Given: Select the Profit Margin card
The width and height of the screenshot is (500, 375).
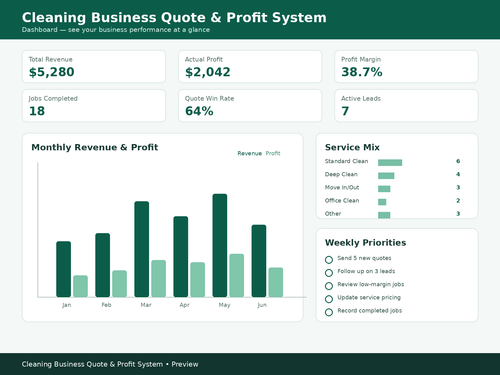Looking at the screenshot, I should [x=406, y=67].
